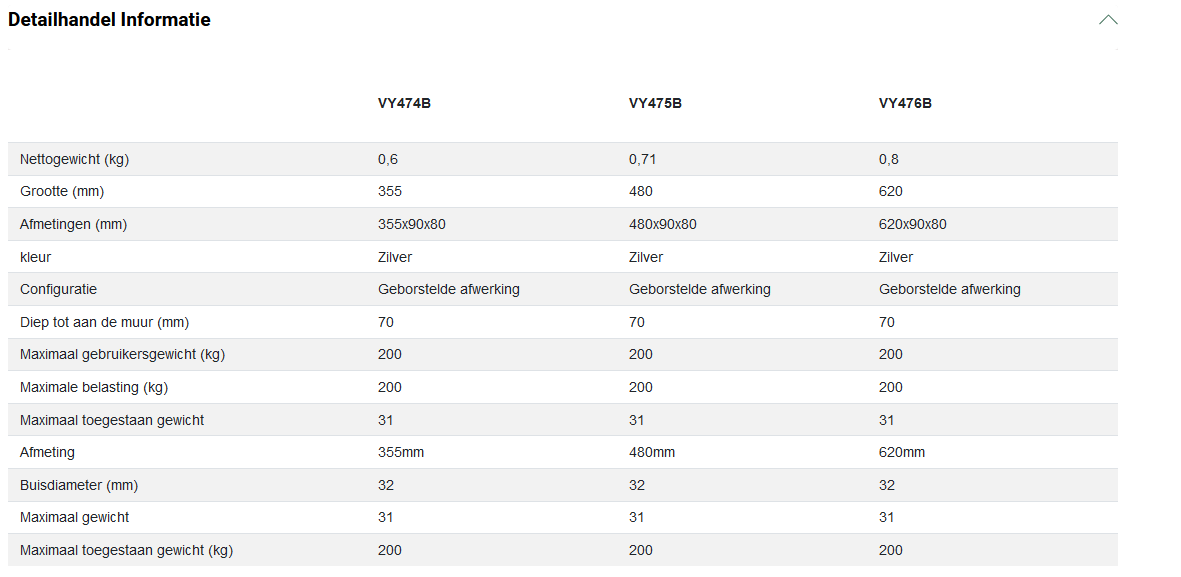
Task: Click the Configuratie row label
Action: click(58, 289)
